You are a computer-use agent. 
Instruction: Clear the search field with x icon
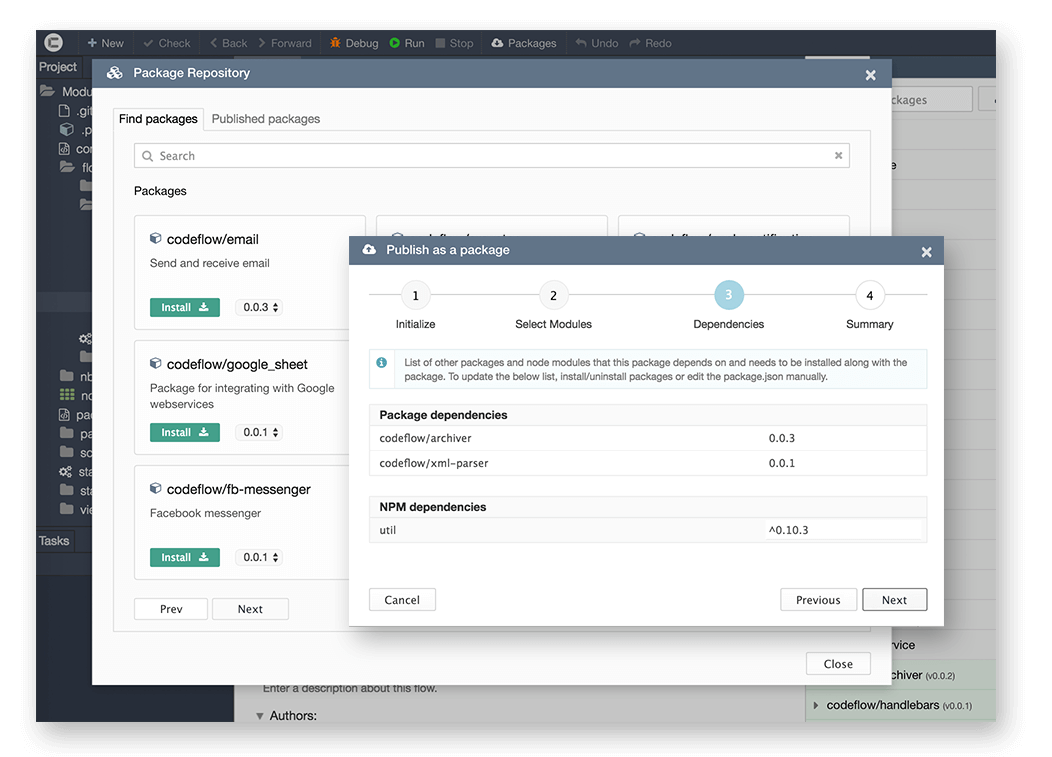click(838, 156)
